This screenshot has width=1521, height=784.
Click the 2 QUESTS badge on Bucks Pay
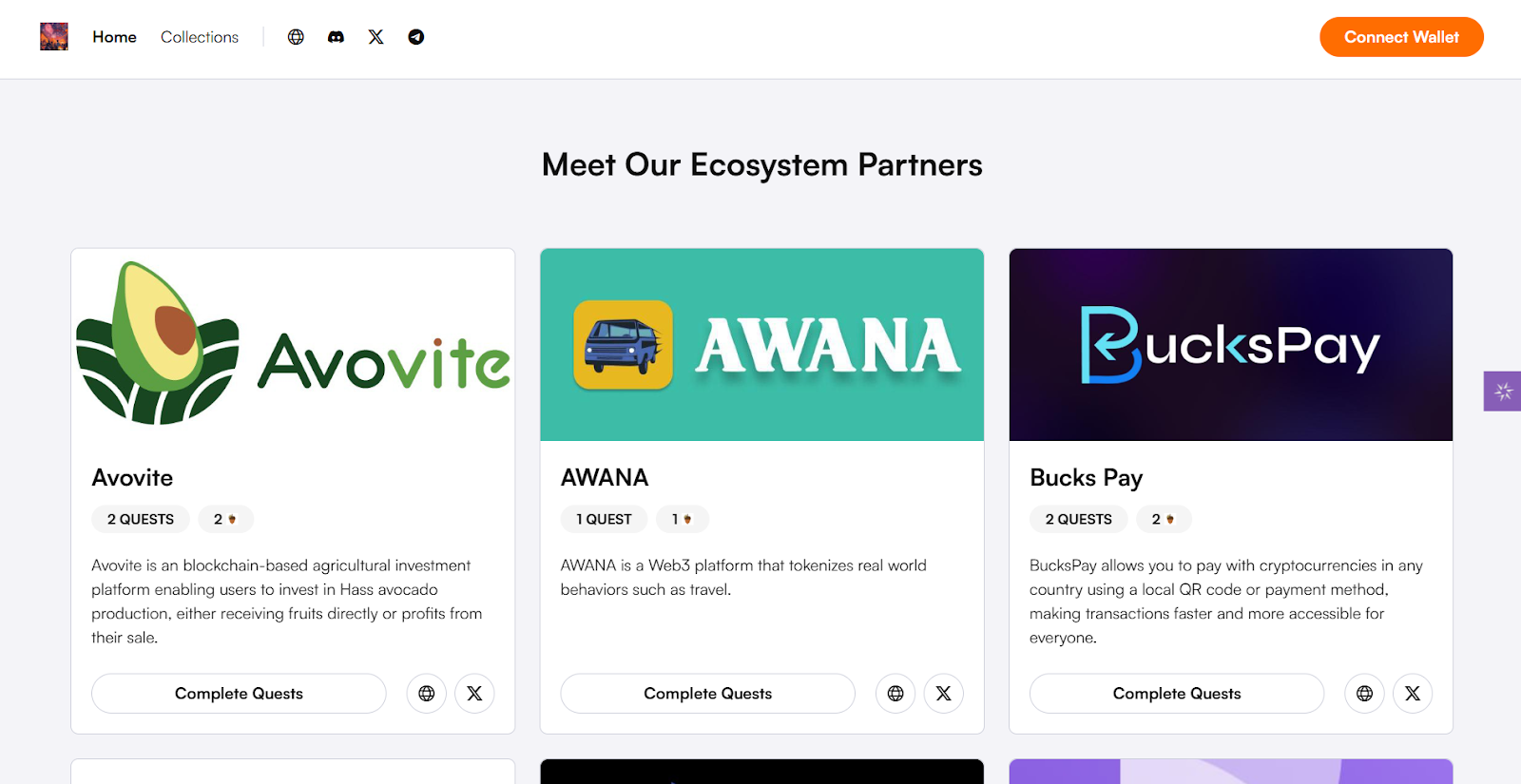[x=1079, y=519]
